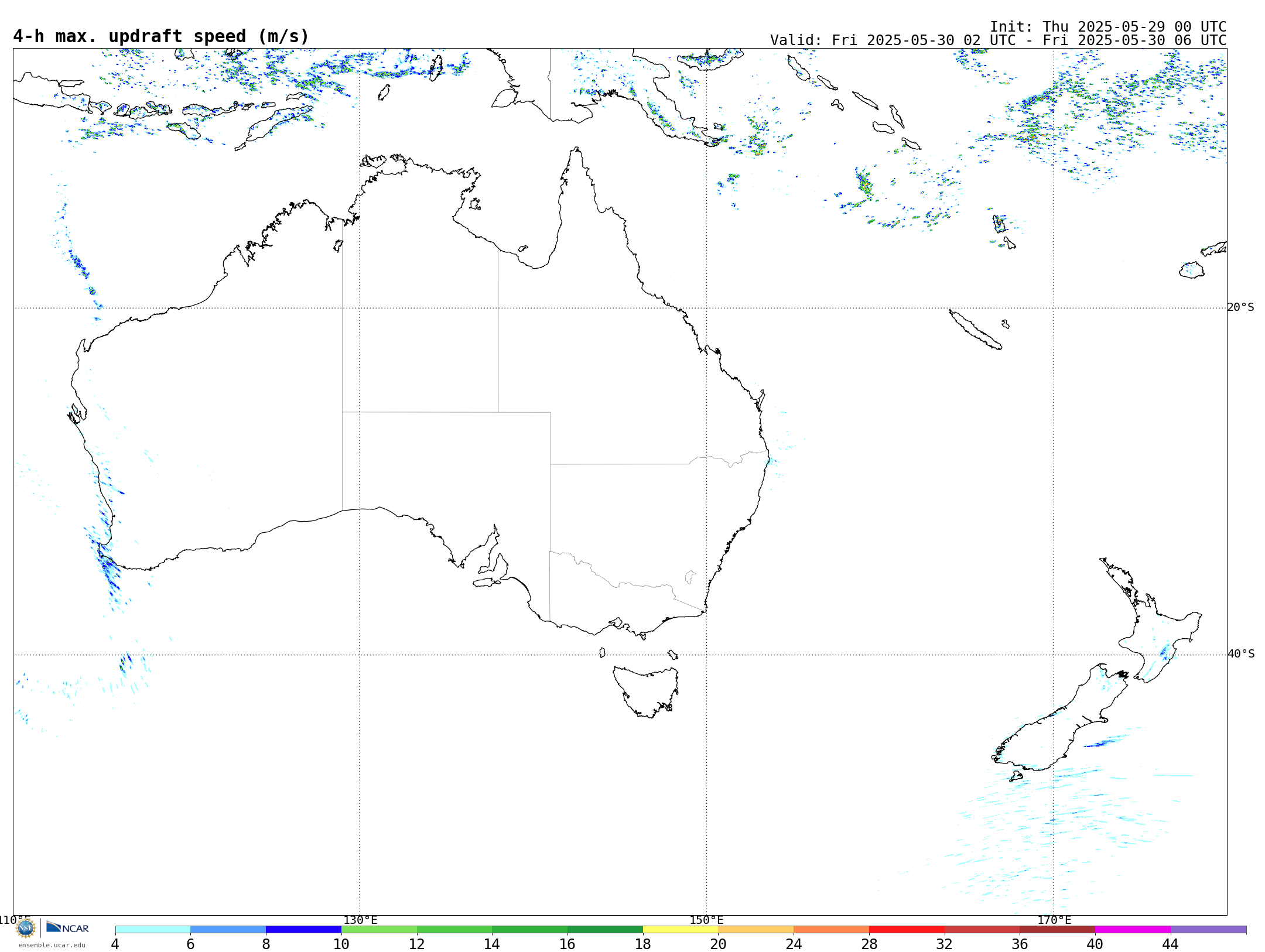Click the colorbar tick label '32'
This screenshot has width=1265, height=952.
[x=945, y=944]
